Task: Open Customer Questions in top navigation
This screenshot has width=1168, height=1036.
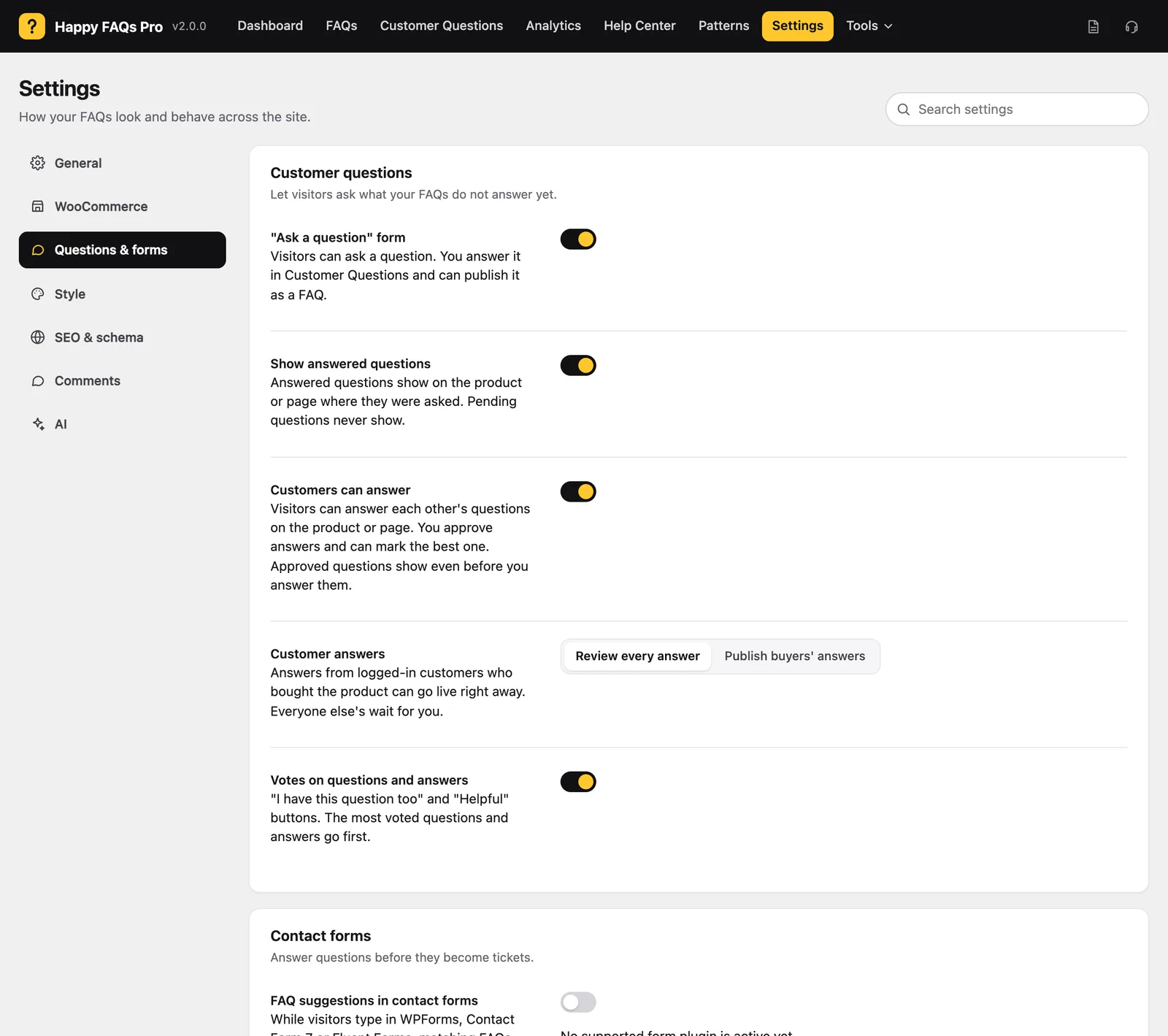Action: pyautogui.click(x=442, y=26)
